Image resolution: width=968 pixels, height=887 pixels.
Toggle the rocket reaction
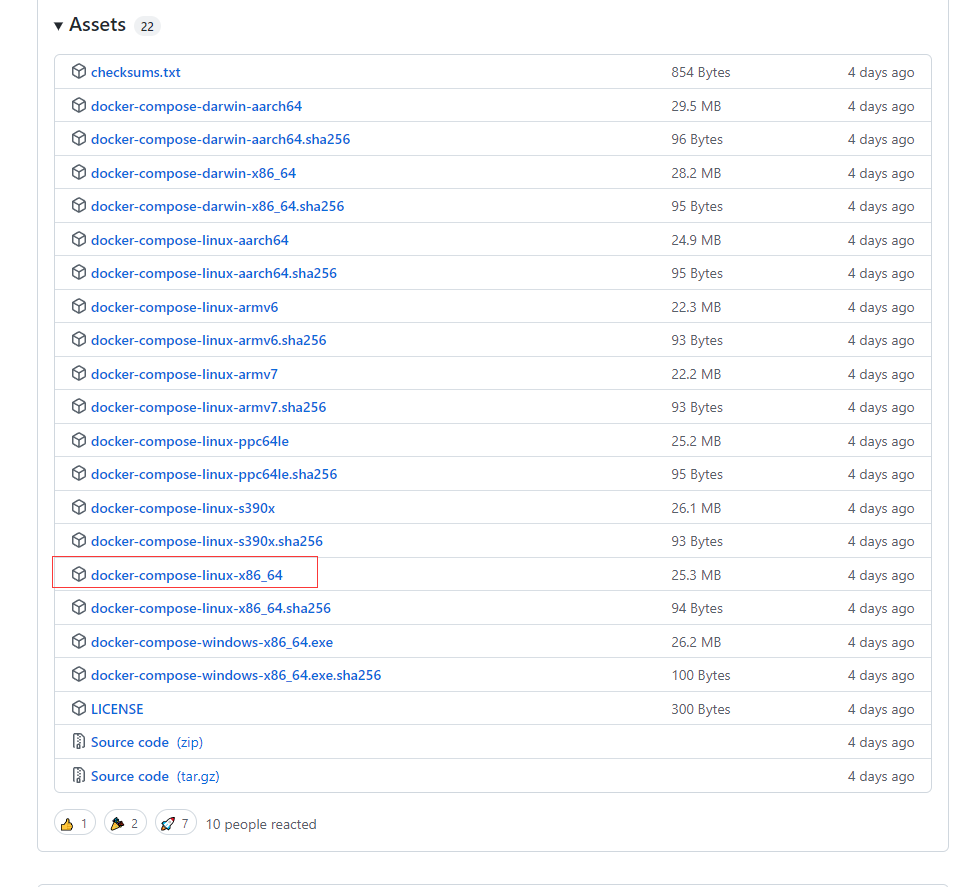(176, 823)
